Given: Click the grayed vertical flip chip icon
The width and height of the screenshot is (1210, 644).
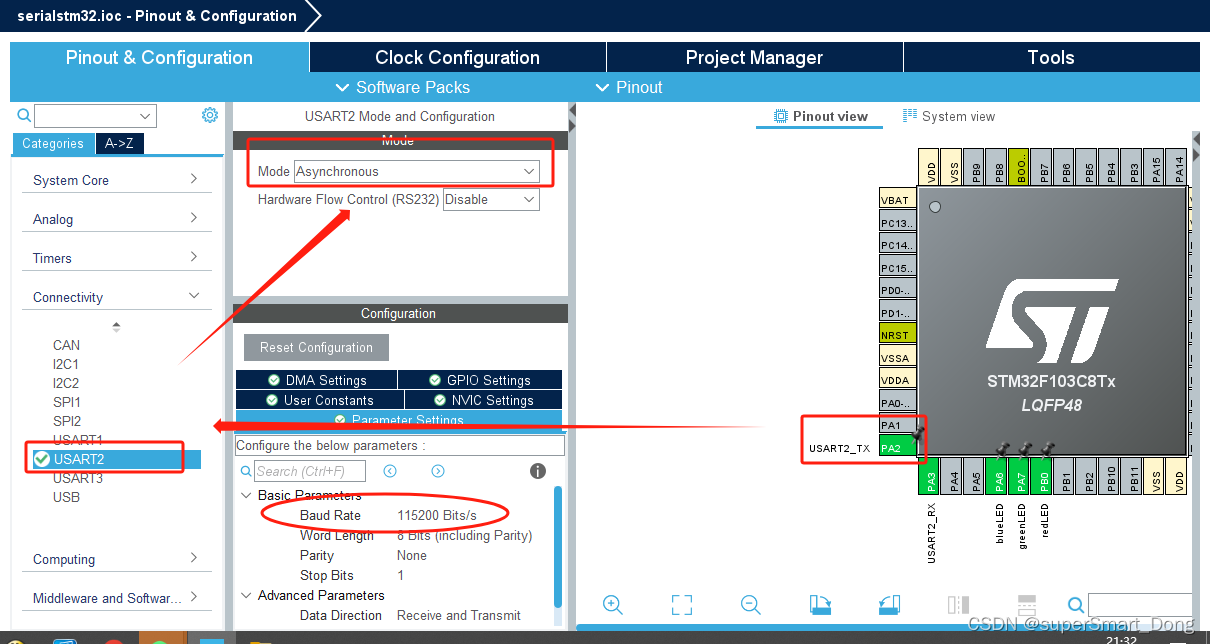Looking at the screenshot, I should [x=958, y=604].
